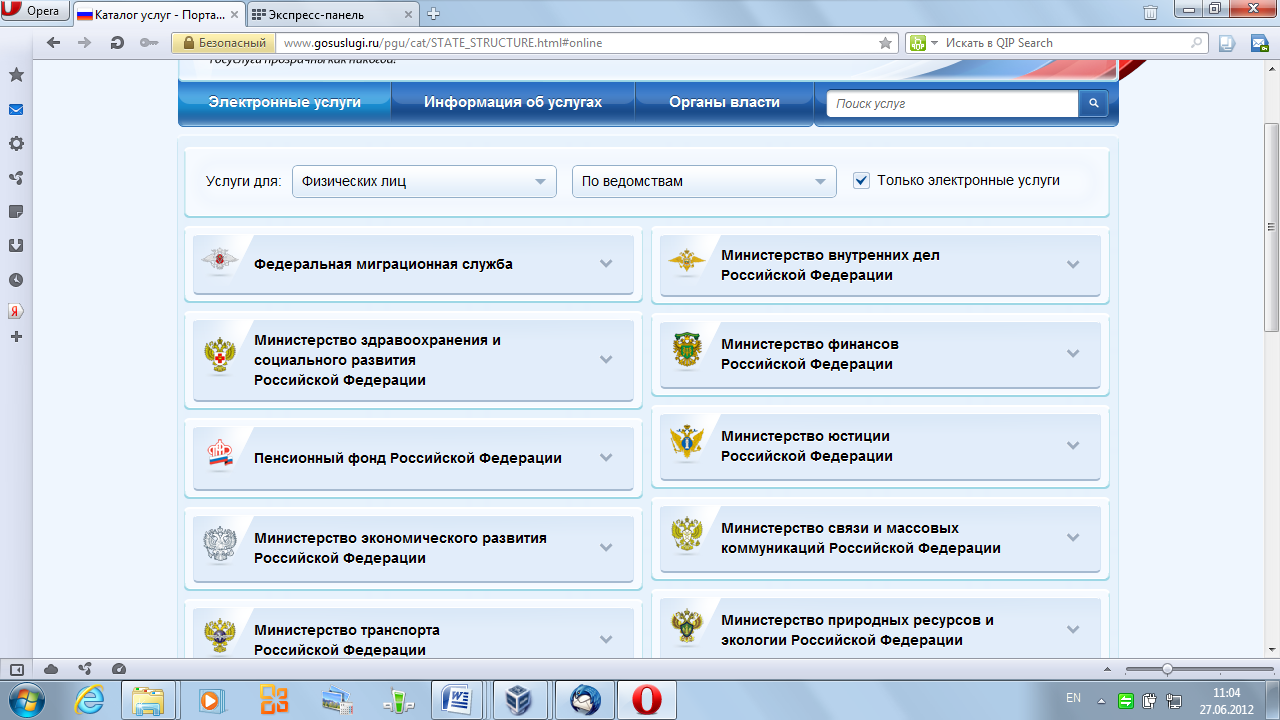Image resolution: width=1280 pixels, height=720 pixels.
Task: Click the Поиск услуг search field
Action: (953, 103)
